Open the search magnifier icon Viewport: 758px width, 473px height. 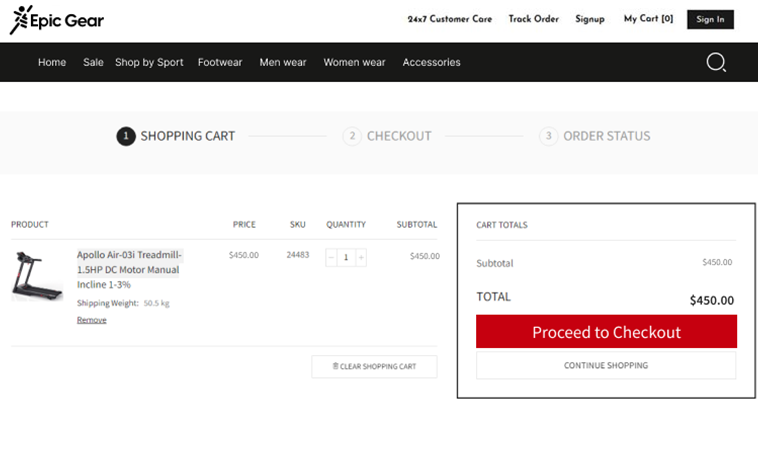(716, 62)
